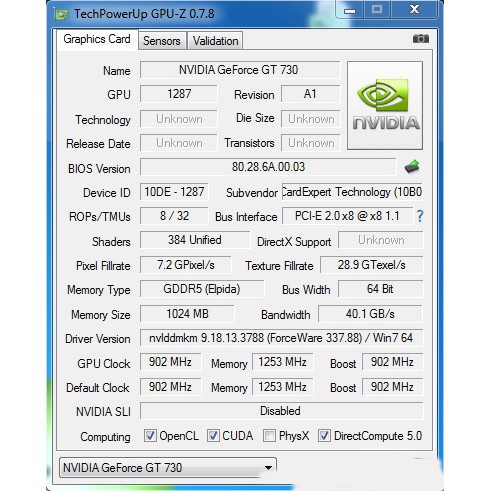
Task: Click the Subvendor text field
Action: click(x=352, y=192)
